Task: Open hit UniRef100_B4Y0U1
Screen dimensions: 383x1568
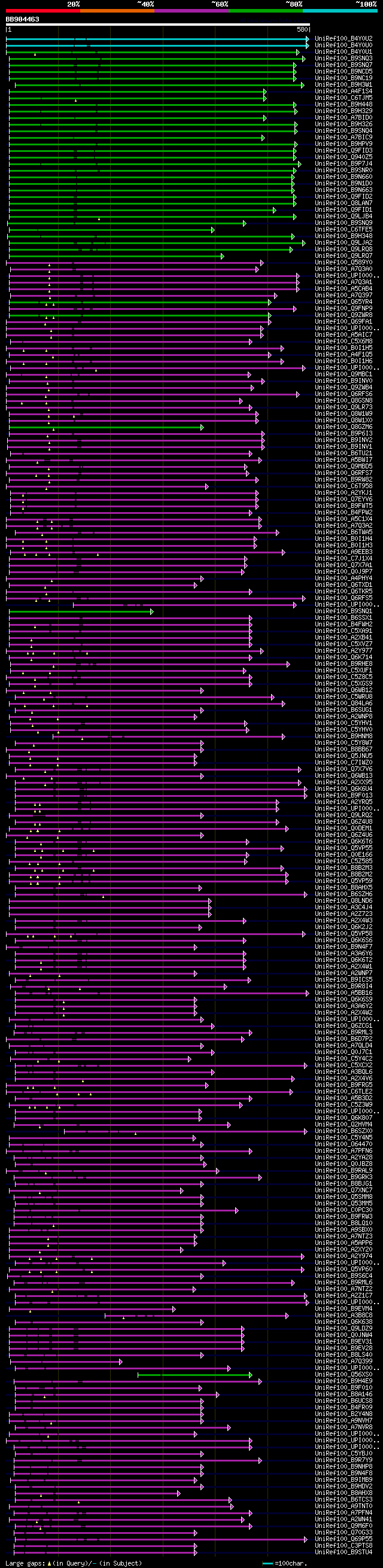Action: click(344, 53)
